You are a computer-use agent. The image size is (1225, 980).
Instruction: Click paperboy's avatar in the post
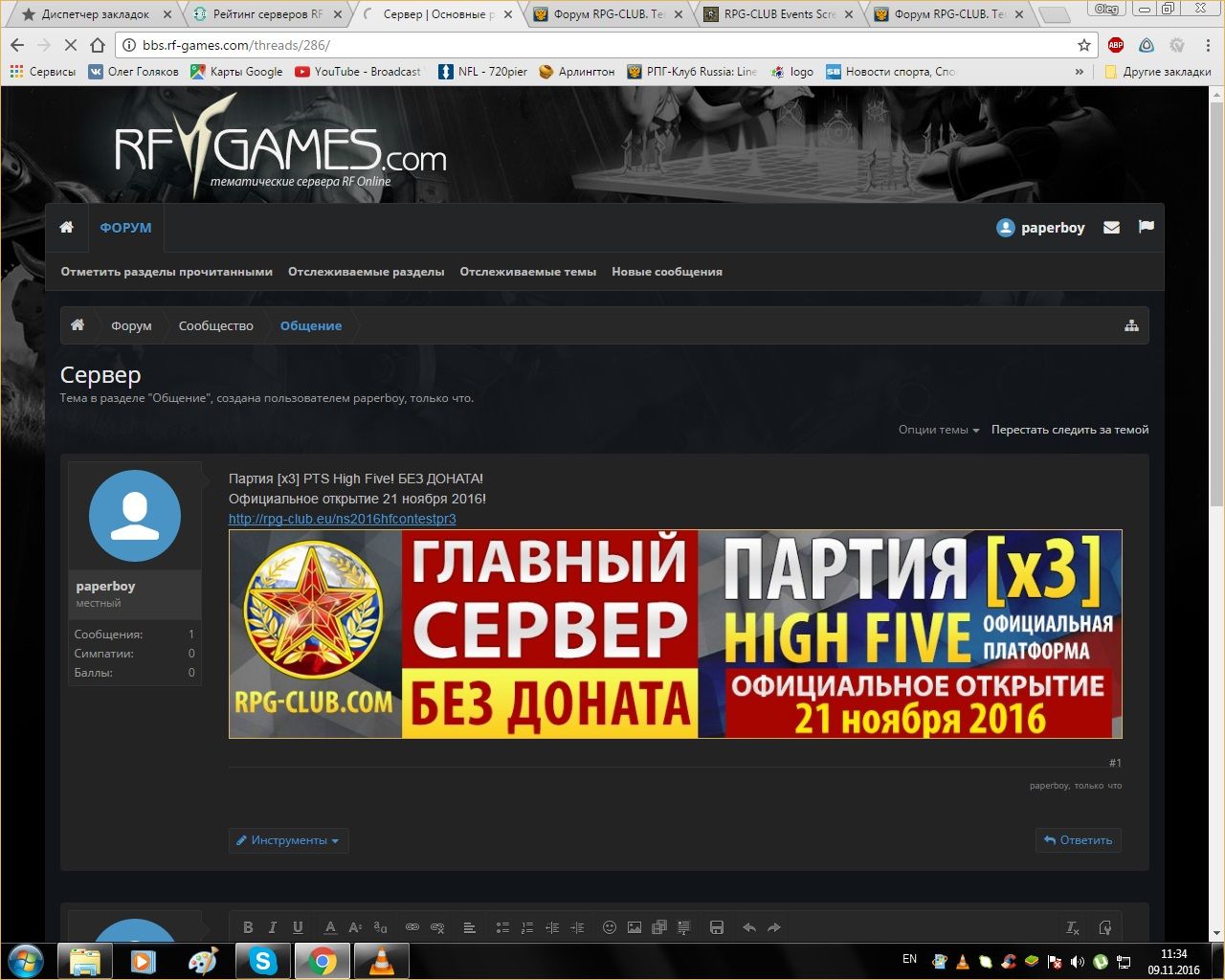tap(135, 516)
